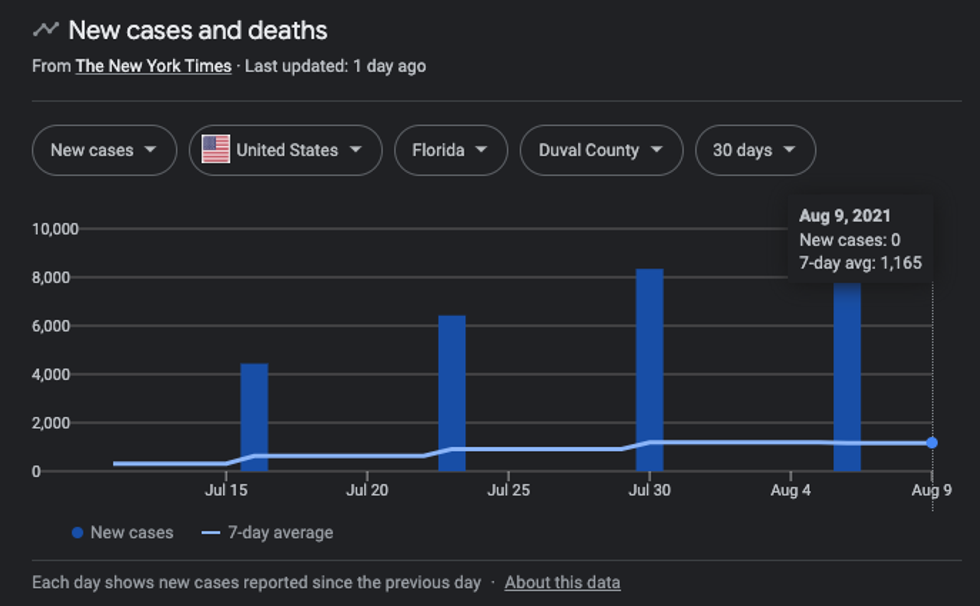Click the New cases legend dot
This screenshot has height=606, width=980.
78,533
